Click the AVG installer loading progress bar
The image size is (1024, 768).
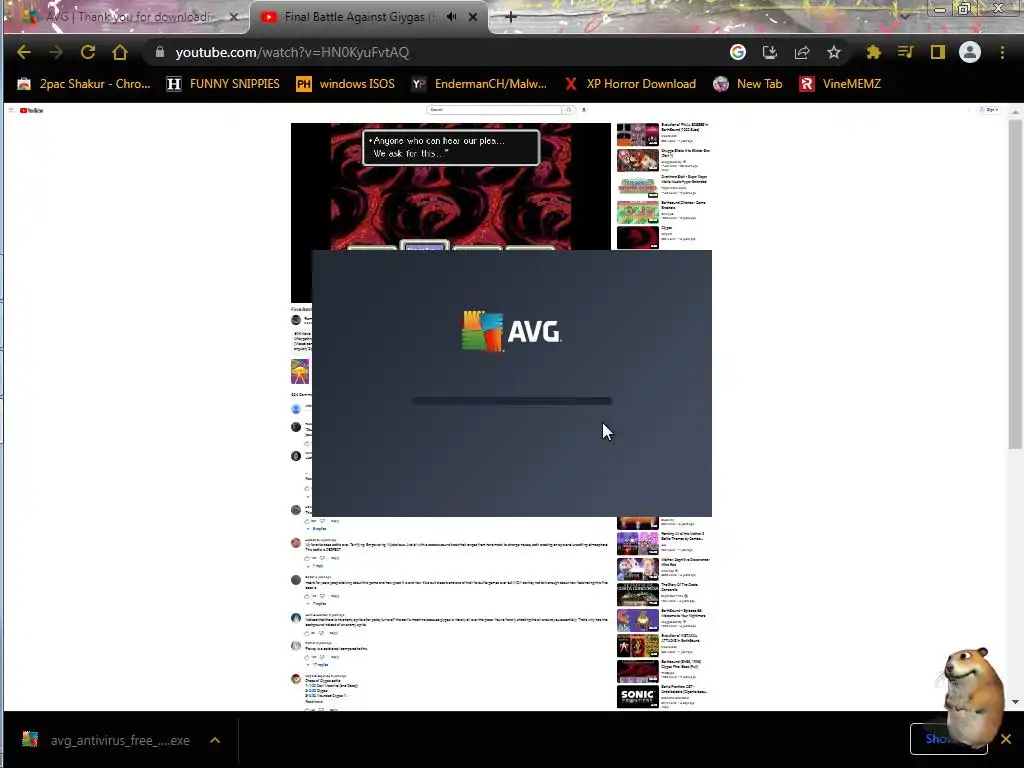click(512, 401)
